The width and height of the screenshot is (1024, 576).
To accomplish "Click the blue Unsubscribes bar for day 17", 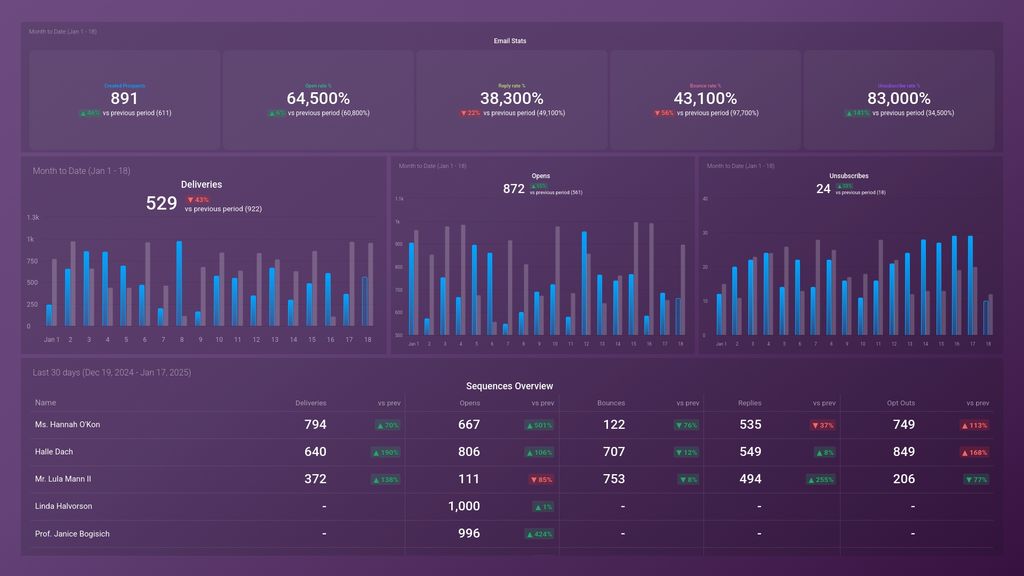I will 970,285.
